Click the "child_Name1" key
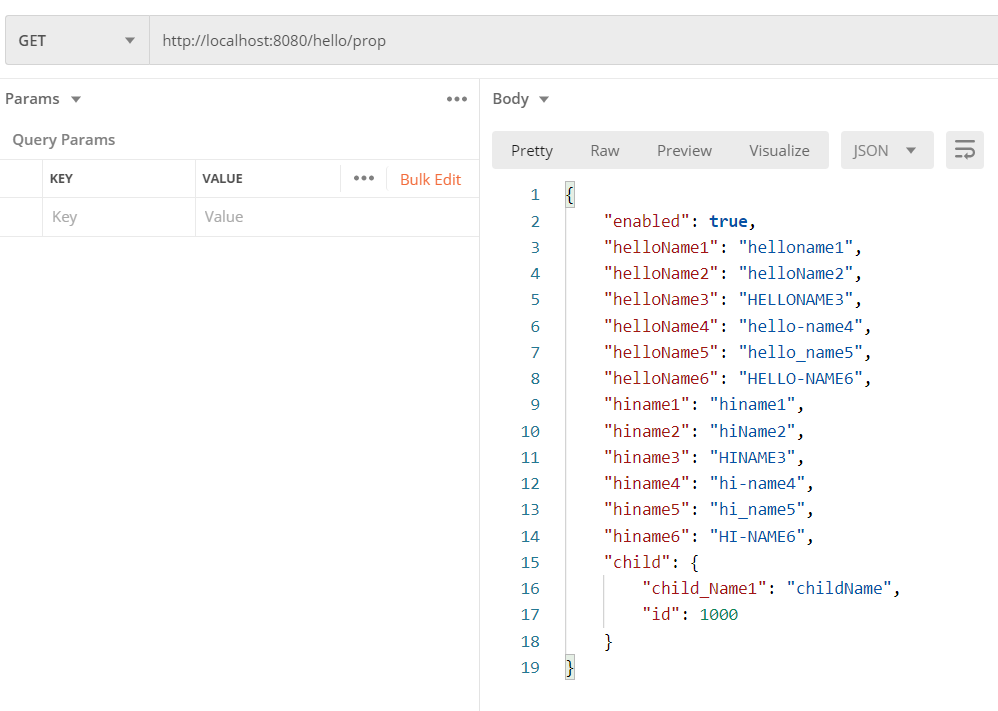Screen dimensions: 998x711 (x=704, y=589)
